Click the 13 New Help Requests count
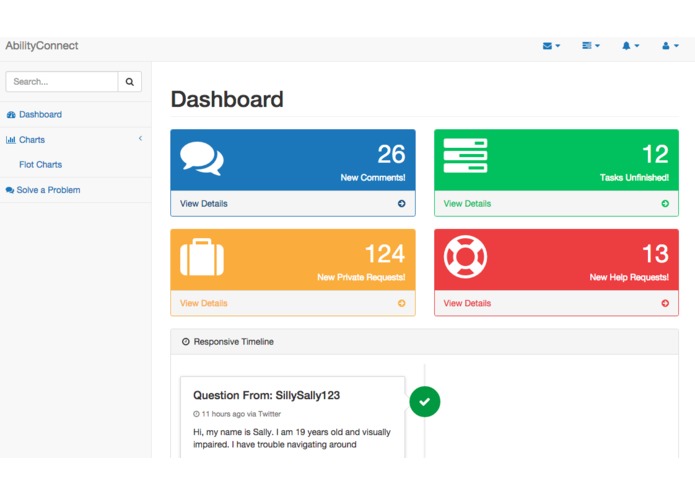The height and width of the screenshot is (494, 695). pos(656,254)
